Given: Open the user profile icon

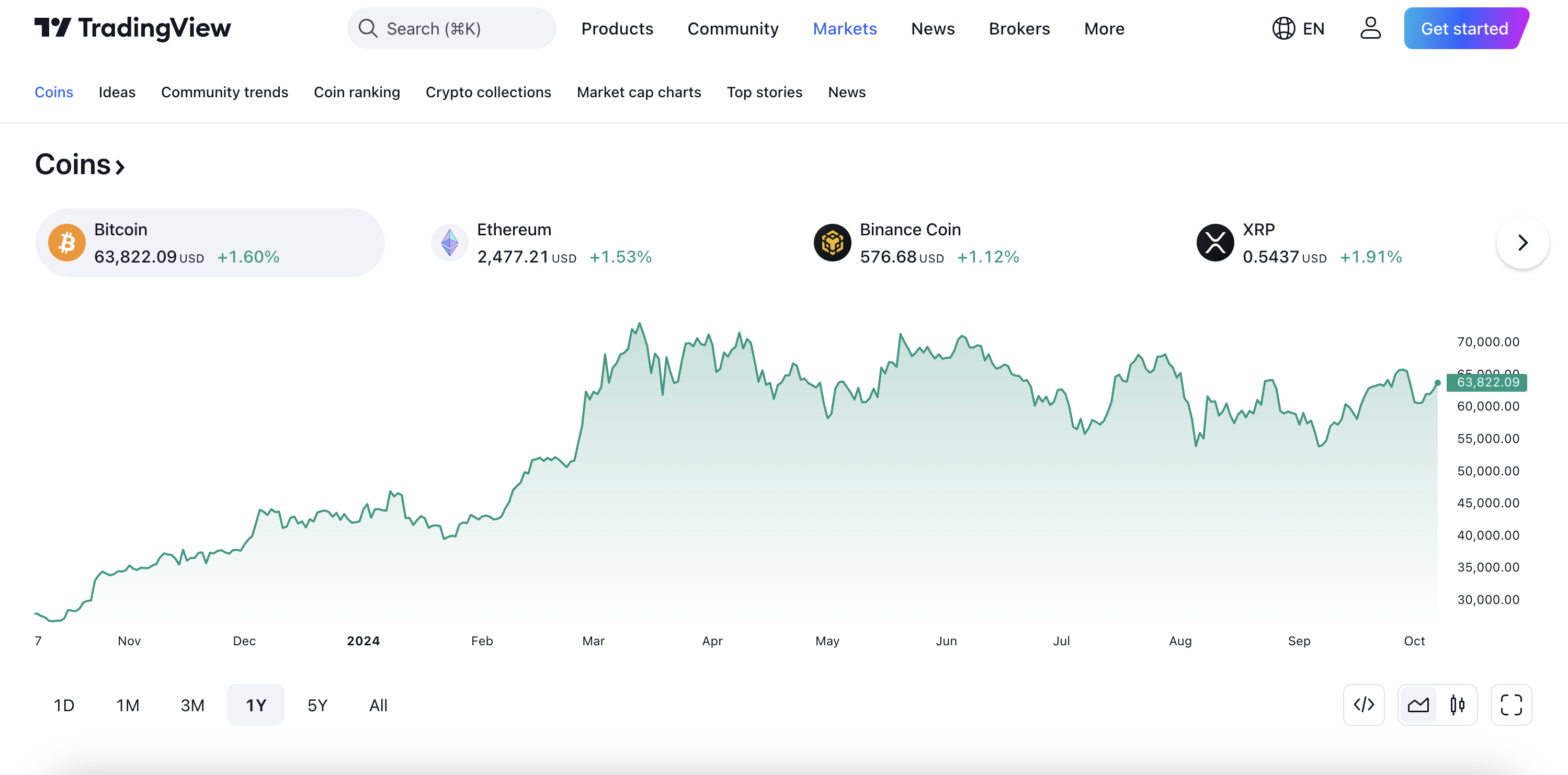Looking at the screenshot, I should (1370, 28).
